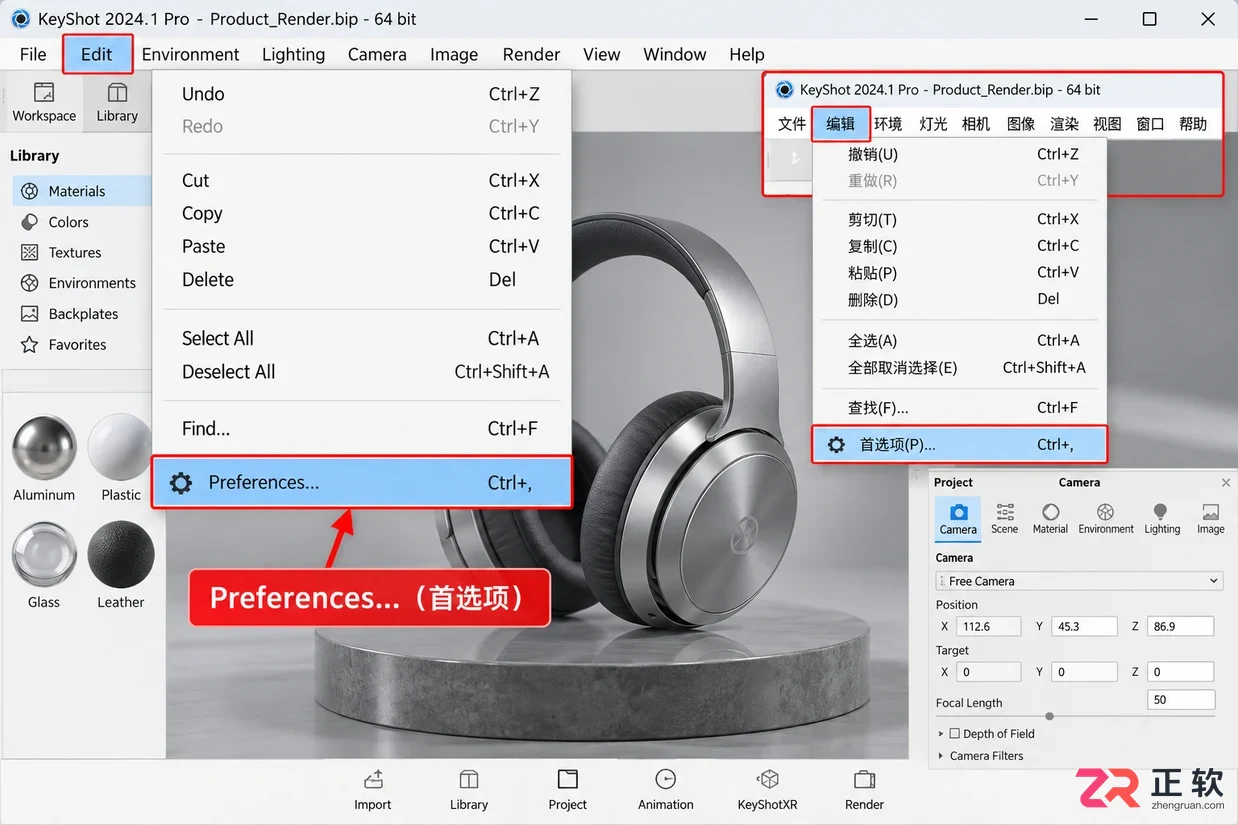The height and width of the screenshot is (825, 1238).
Task: Open the Animation timeline from the bottom toolbar
Action: pos(666,790)
